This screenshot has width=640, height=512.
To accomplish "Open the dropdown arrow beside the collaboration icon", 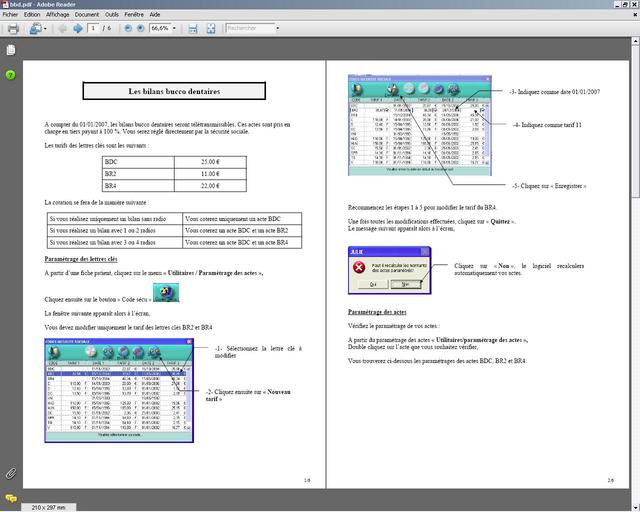I will coord(45,29).
